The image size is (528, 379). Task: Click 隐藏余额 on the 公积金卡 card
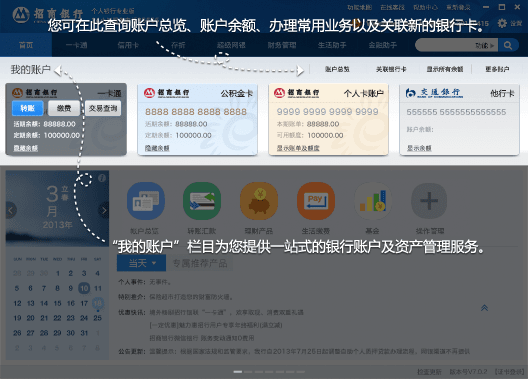pyautogui.click(x=157, y=148)
